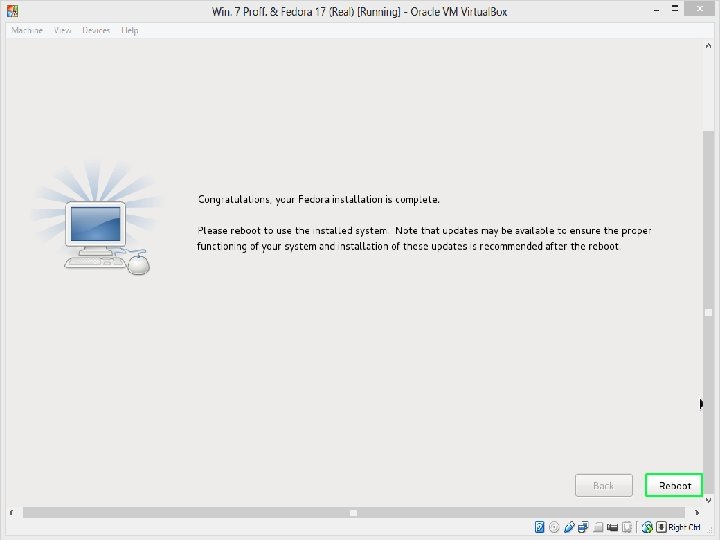
Task: Click the horizontal scrollbar left arrow
Action: 11,512
